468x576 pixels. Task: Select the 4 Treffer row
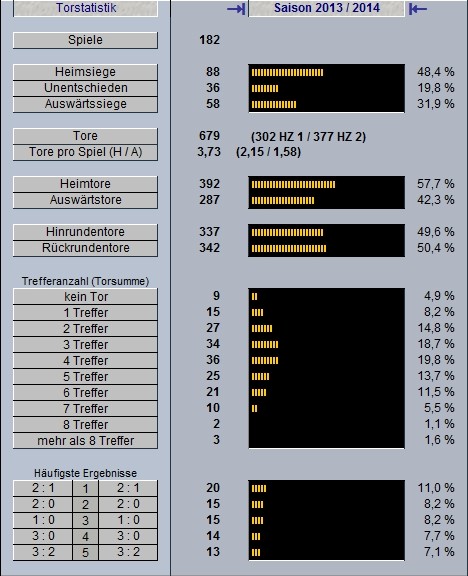tap(85, 361)
